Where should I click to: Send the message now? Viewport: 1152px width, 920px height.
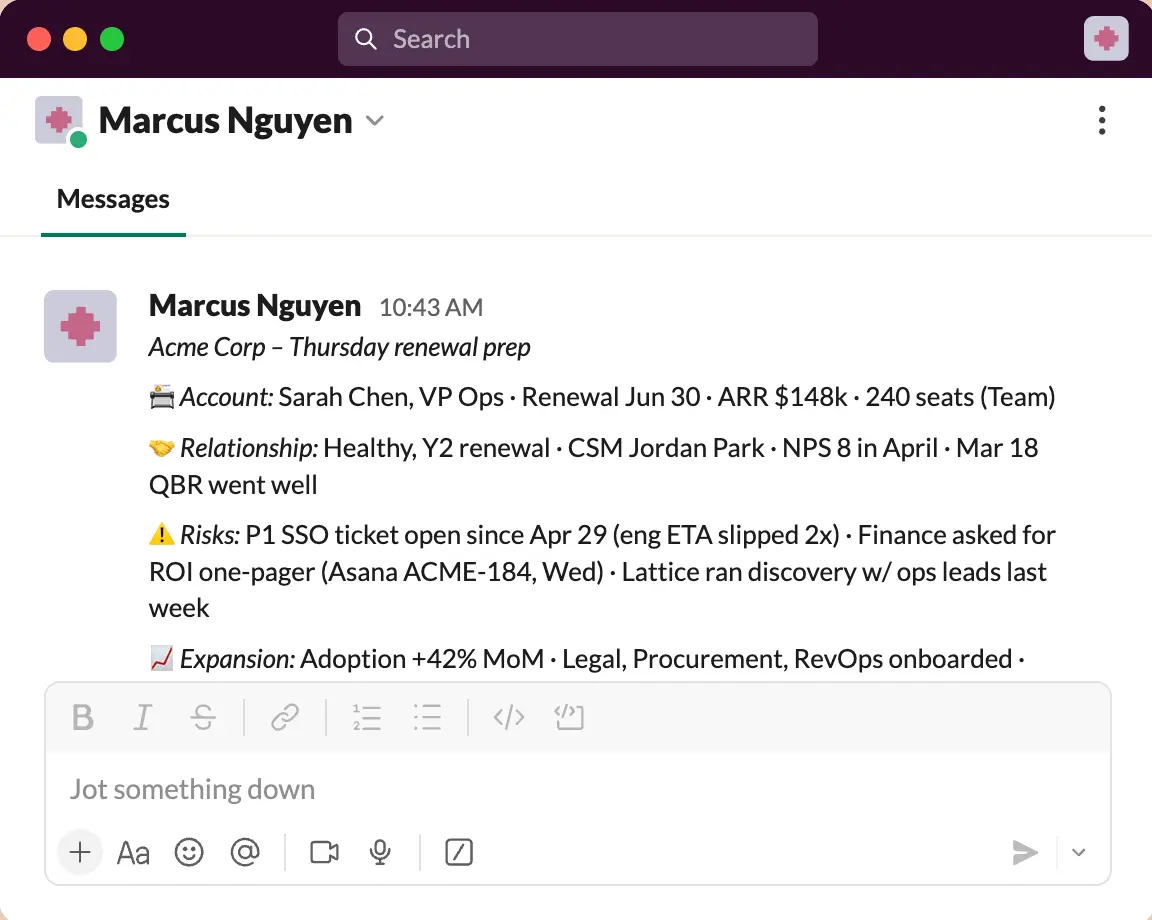point(1025,852)
